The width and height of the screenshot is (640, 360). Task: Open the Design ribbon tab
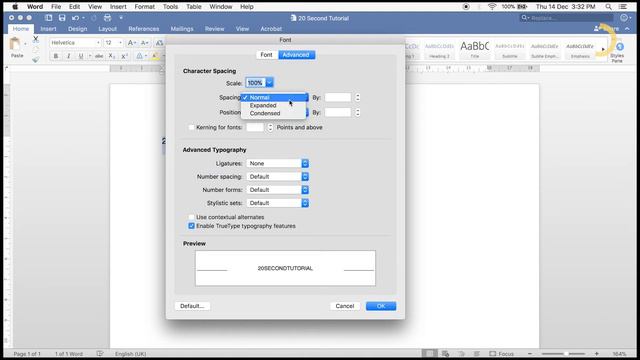[x=78, y=29]
